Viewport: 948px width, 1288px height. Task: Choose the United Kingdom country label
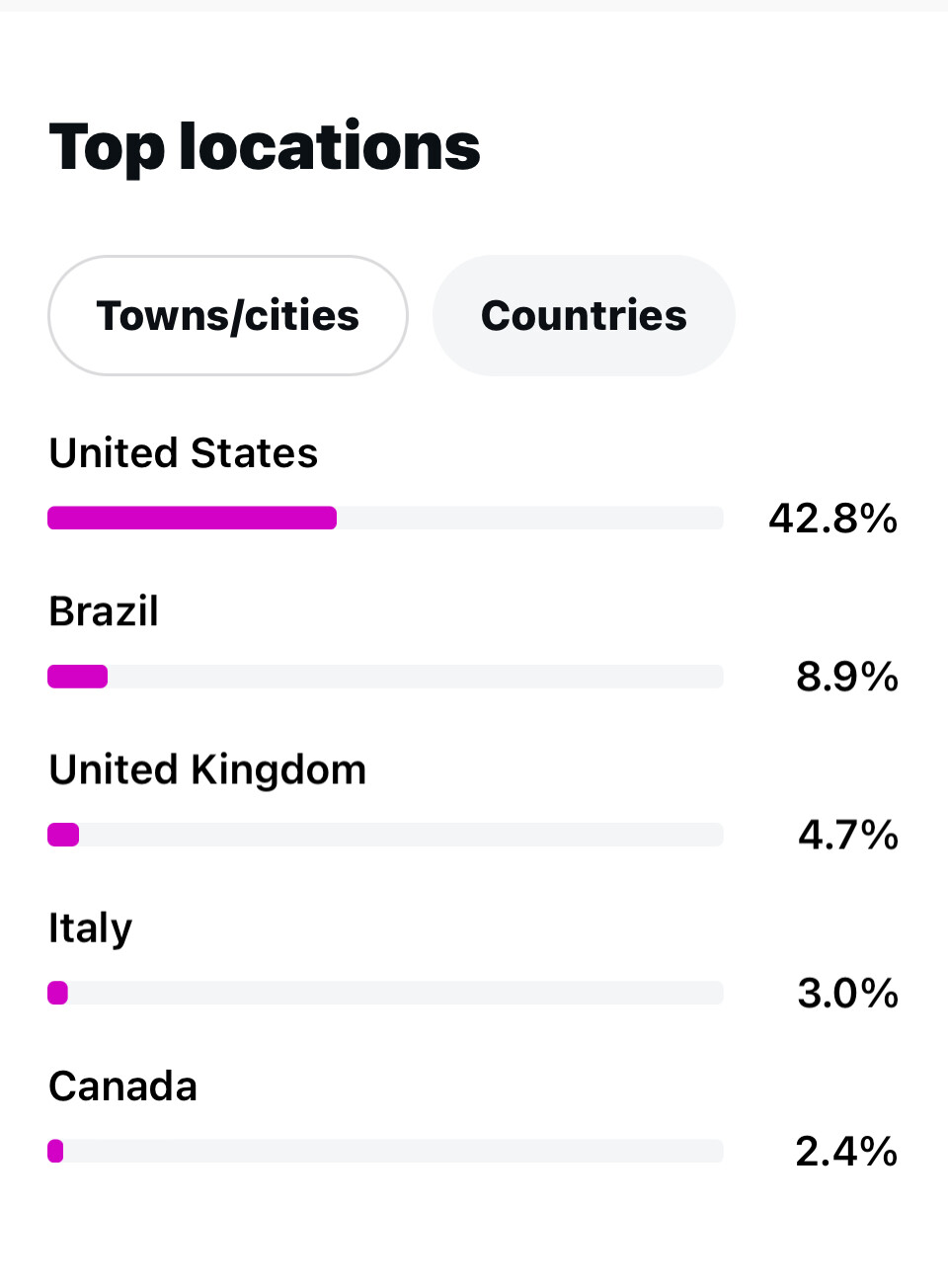(207, 769)
